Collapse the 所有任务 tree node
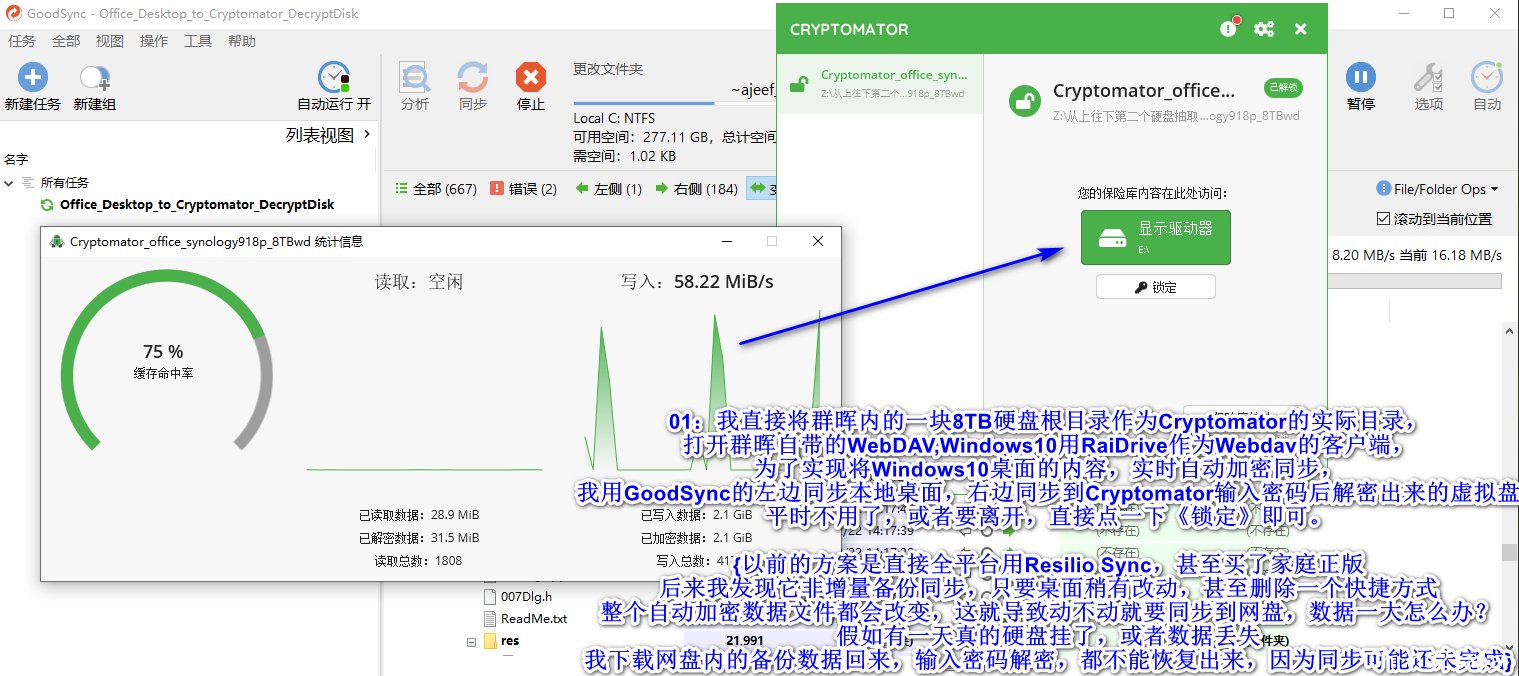 pyautogui.click(x=10, y=183)
